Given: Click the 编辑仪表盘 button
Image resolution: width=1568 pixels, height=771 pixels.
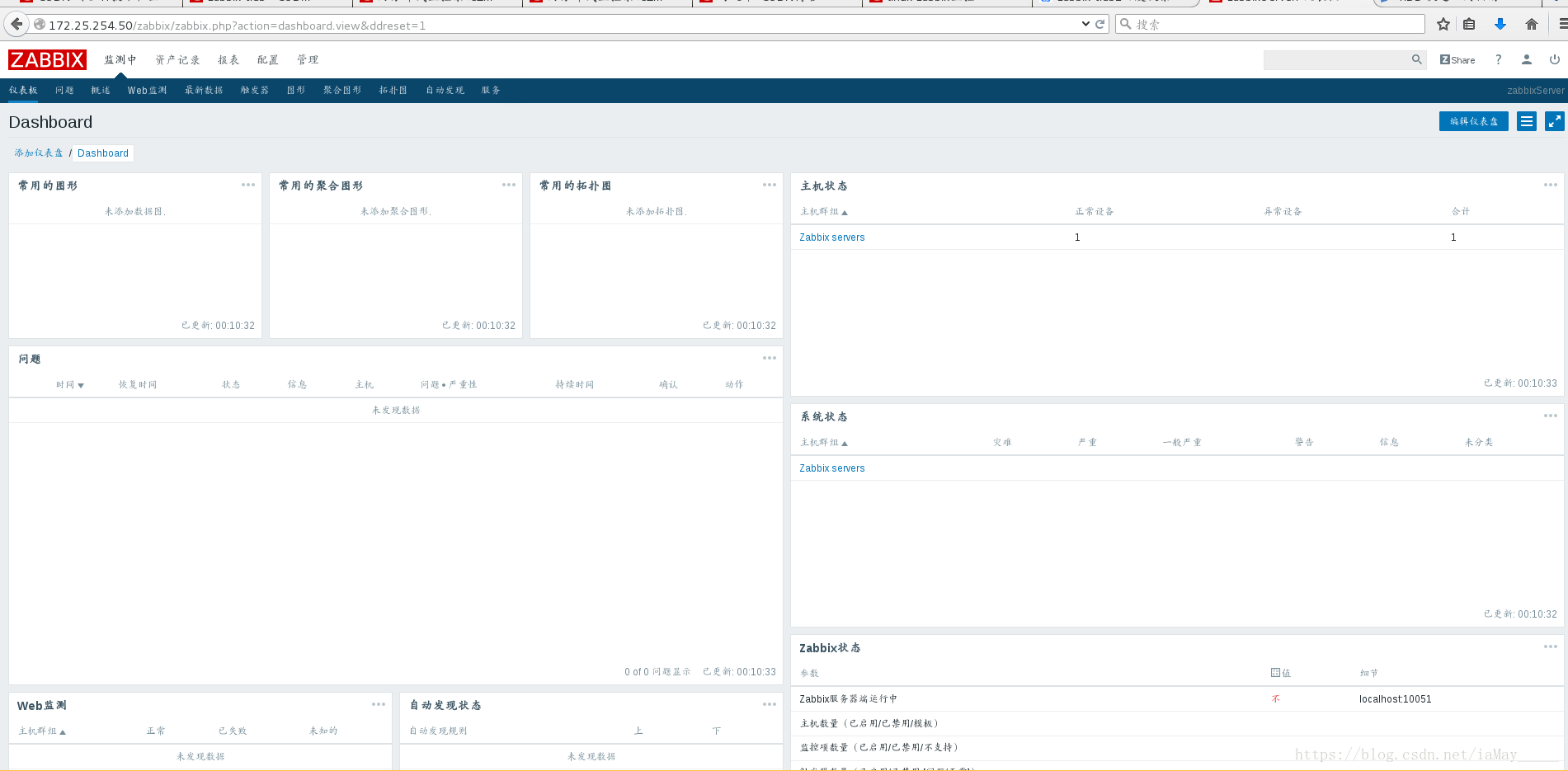Looking at the screenshot, I should coord(1474,121).
